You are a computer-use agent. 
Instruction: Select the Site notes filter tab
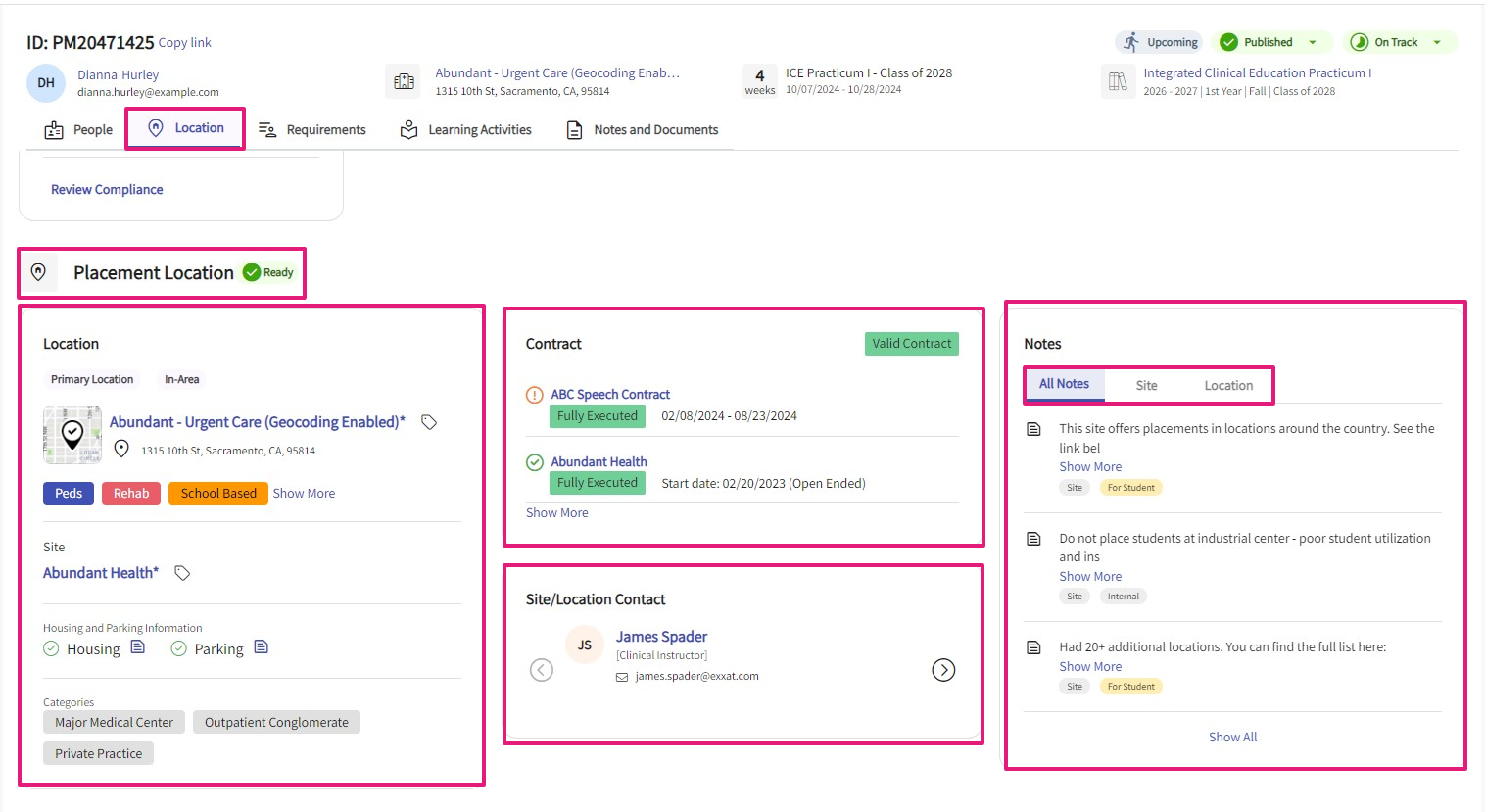[1146, 386]
